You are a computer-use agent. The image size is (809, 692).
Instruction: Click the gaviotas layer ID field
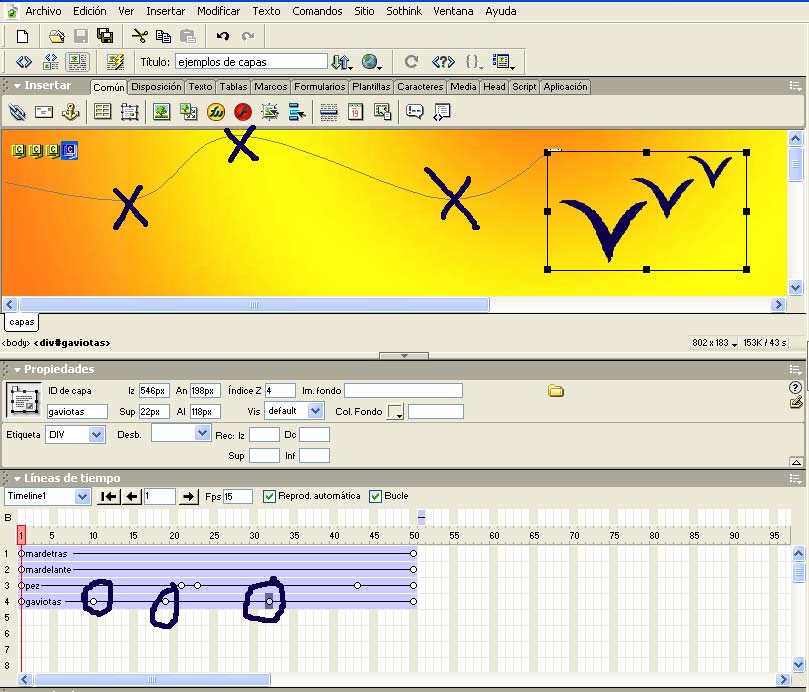click(x=77, y=411)
